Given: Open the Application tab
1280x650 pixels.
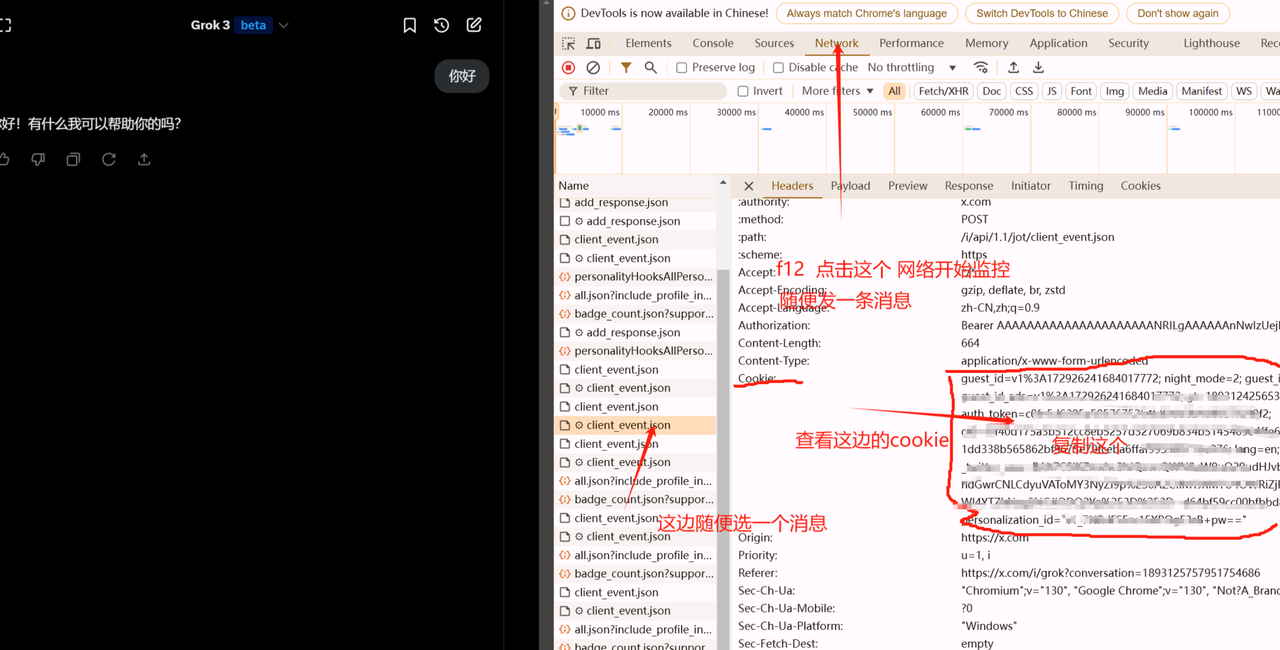Looking at the screenshot, I should click(1058, 43).
